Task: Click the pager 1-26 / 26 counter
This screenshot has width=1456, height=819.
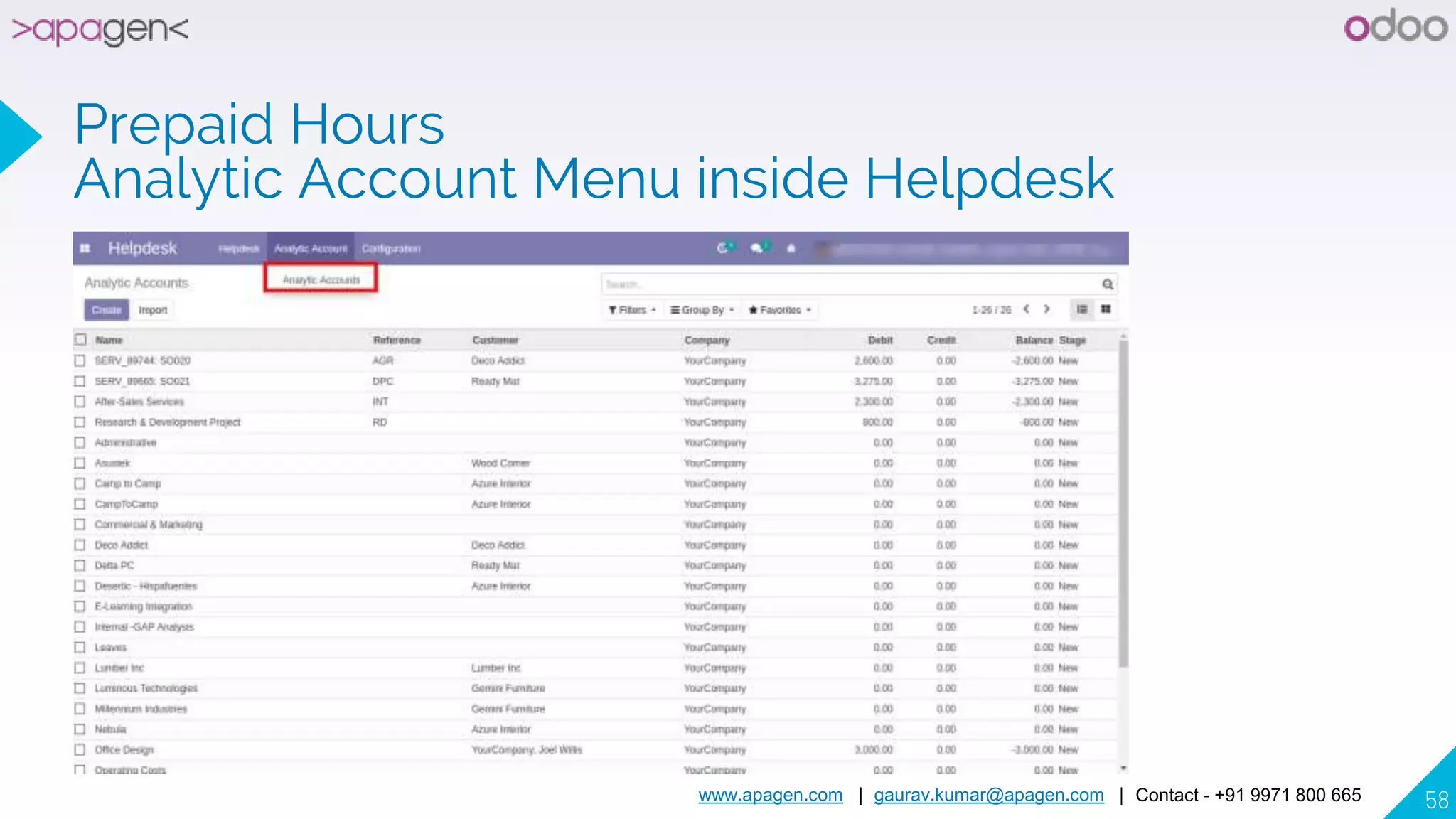Action: [992, 310]
